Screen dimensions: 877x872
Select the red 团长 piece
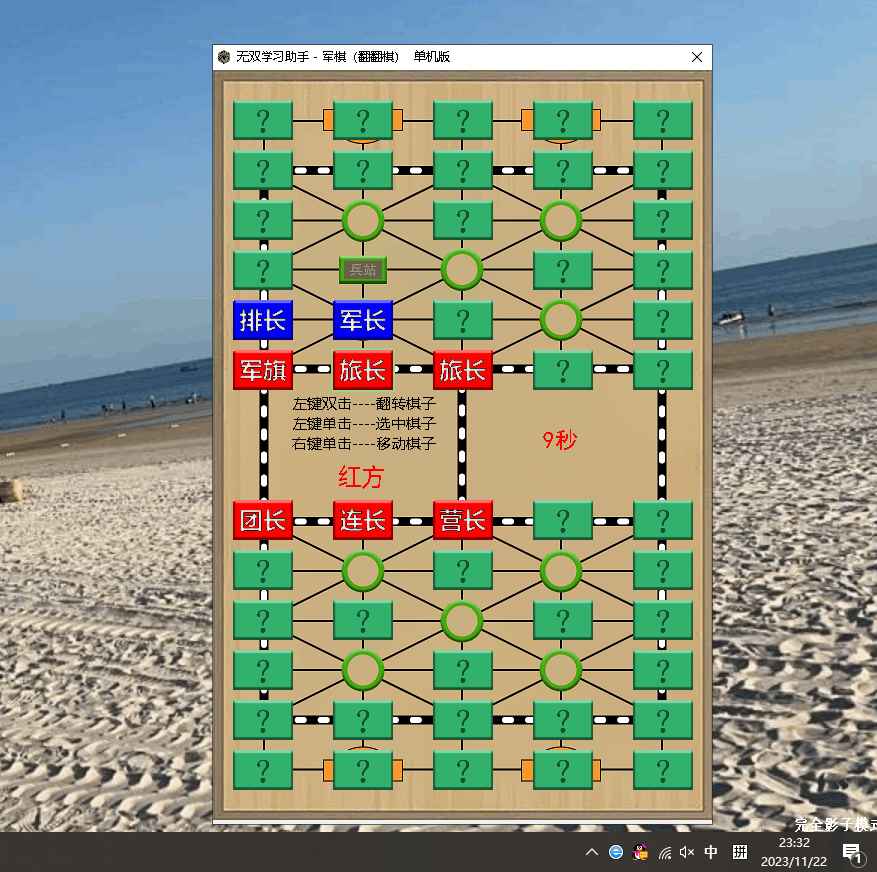pyautogui.click(x=262, y=520)
